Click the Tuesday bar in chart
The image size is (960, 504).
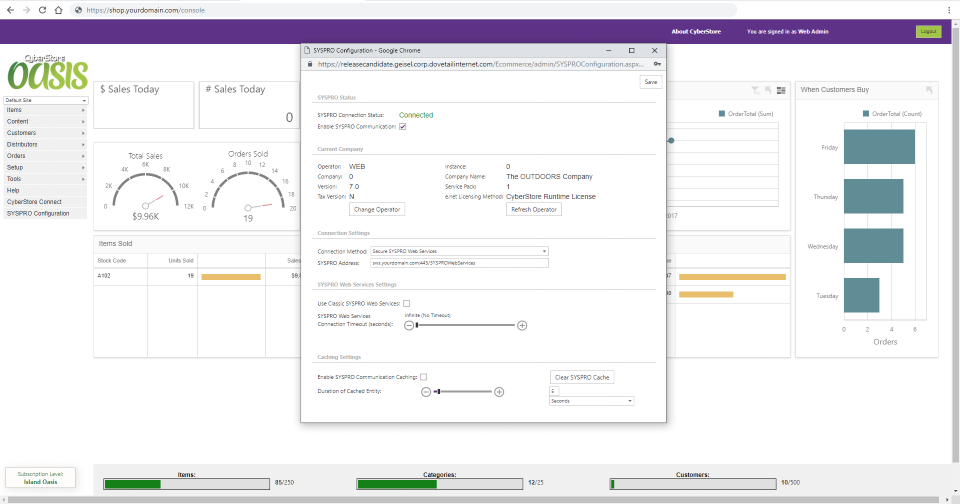[861, 295]
